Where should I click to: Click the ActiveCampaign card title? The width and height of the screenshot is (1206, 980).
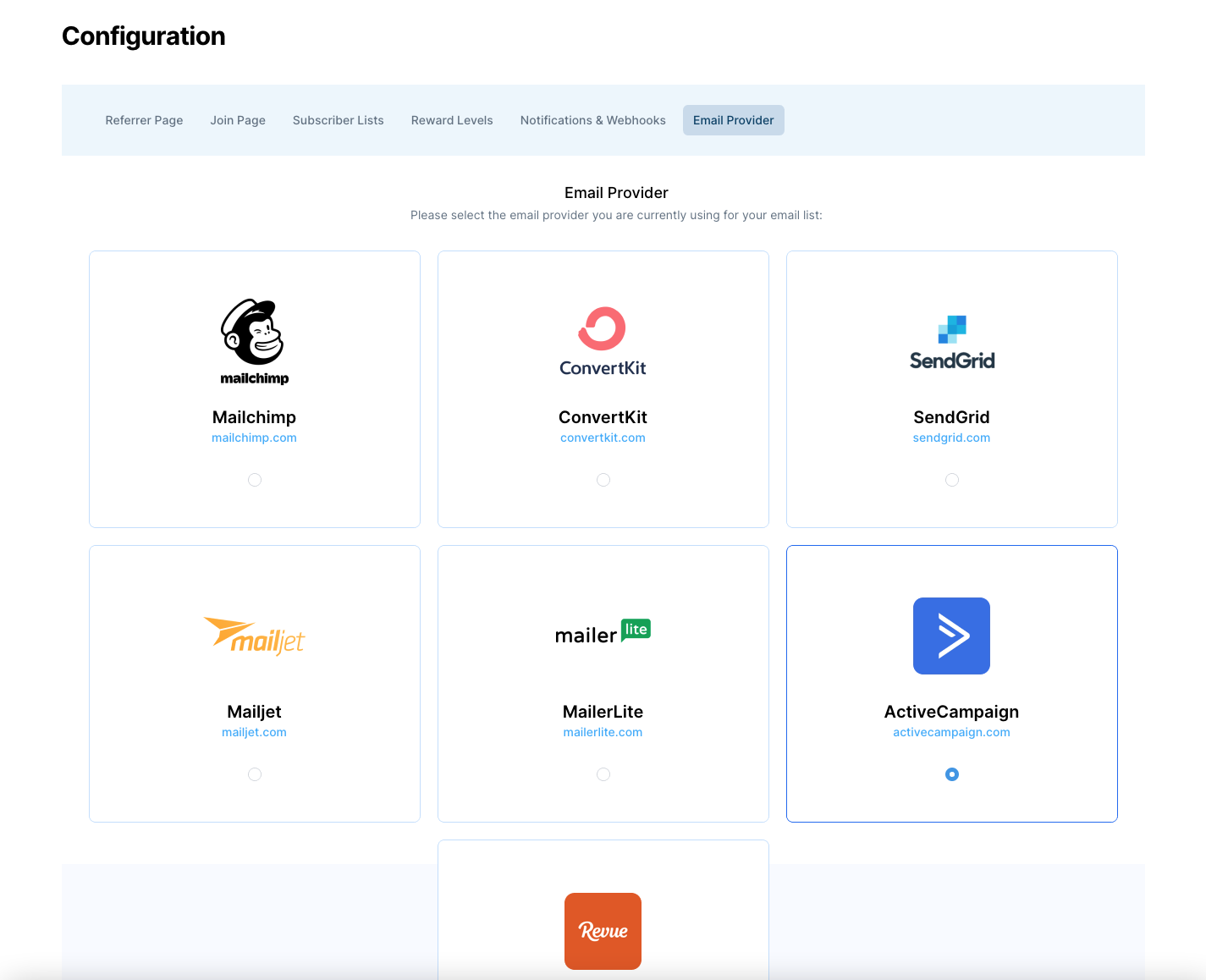(951, 712)
